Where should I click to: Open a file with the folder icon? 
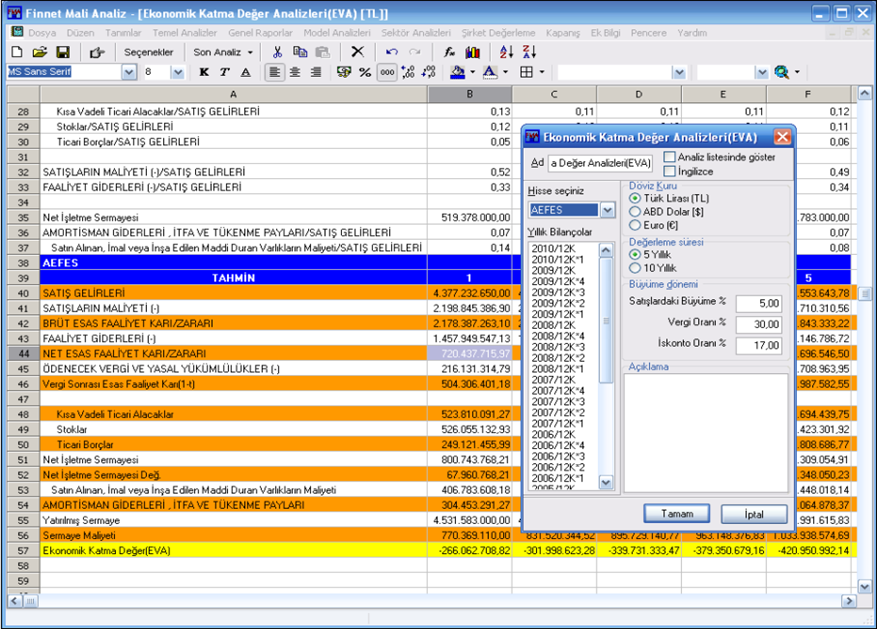tap(40, 52)
